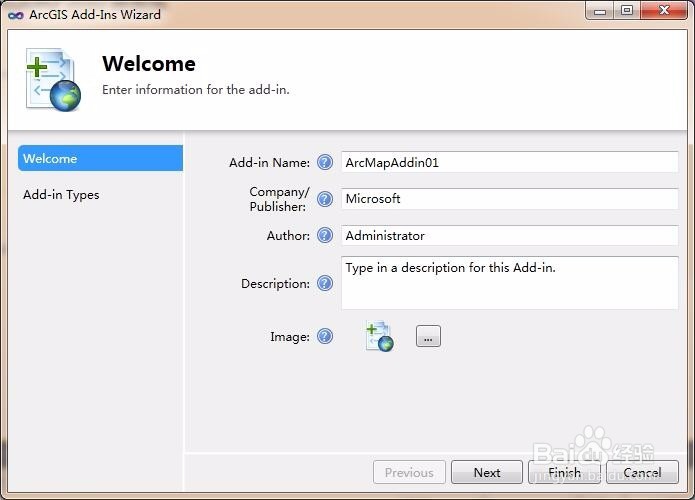Click the Finish button
The image size is (695, 500).
564,473
